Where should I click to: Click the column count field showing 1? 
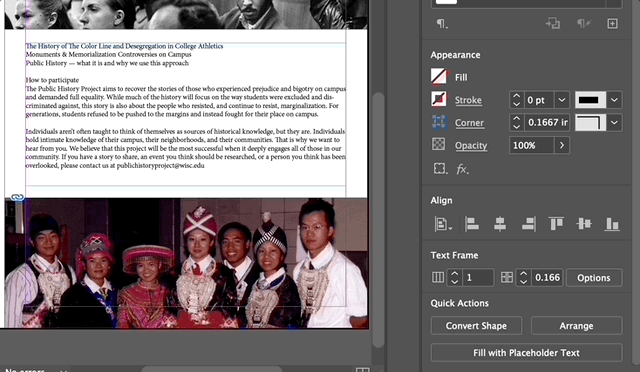tap(477, 278)
